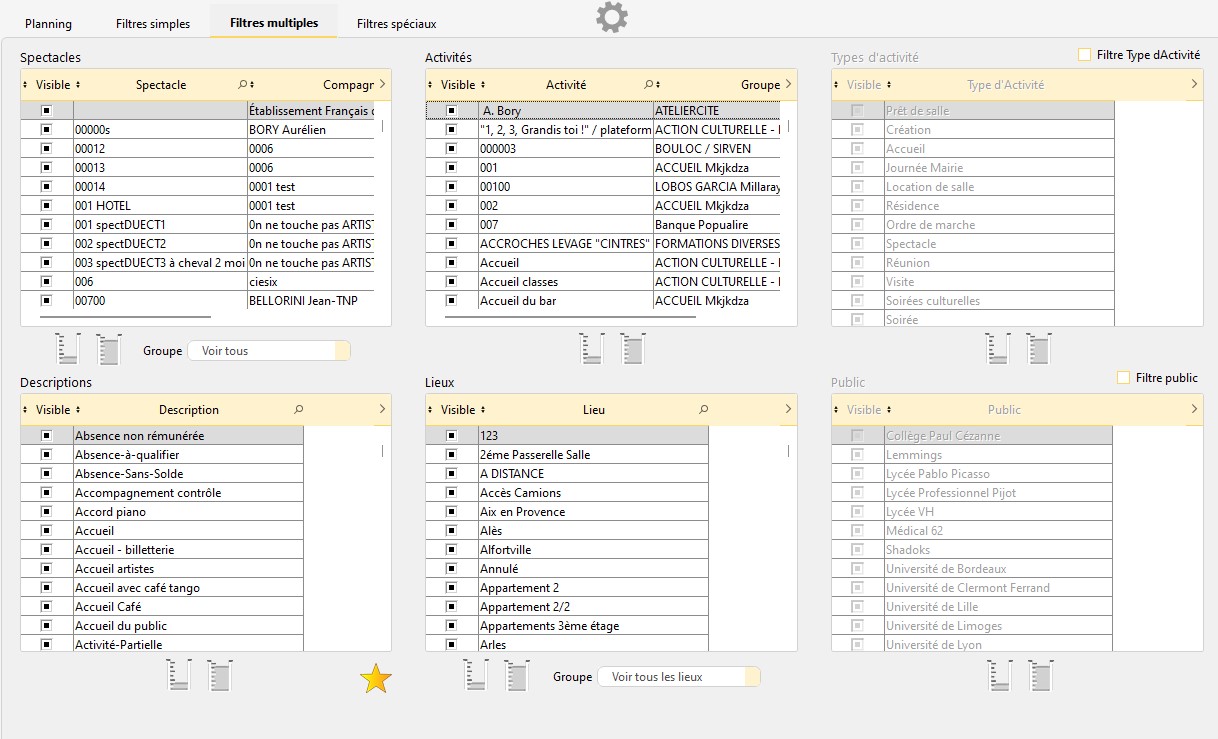Sort by the Description column header
The image size is (1218, 739).
[x=188, y=410]
